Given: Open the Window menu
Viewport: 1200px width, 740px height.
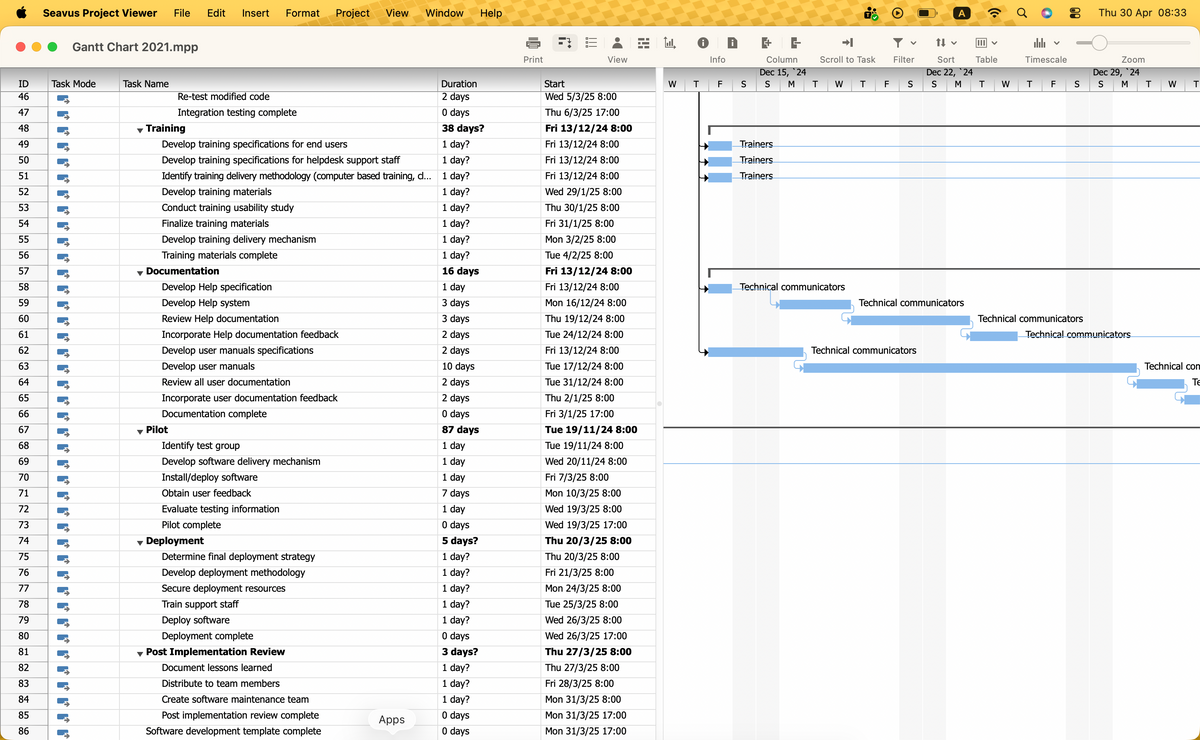Looking at the screenshot, I should 445,13.
